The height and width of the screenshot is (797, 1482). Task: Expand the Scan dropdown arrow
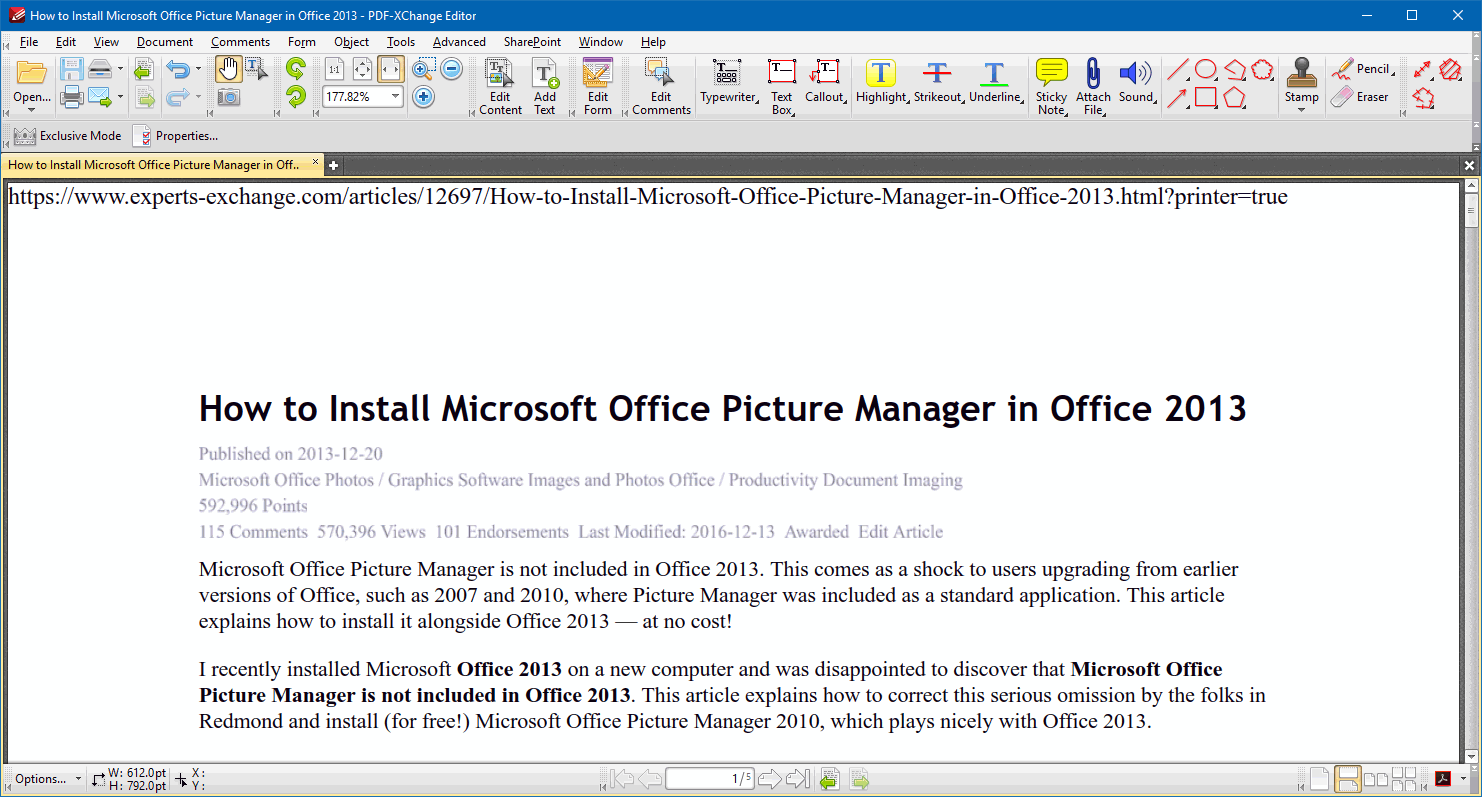[121, 69]
